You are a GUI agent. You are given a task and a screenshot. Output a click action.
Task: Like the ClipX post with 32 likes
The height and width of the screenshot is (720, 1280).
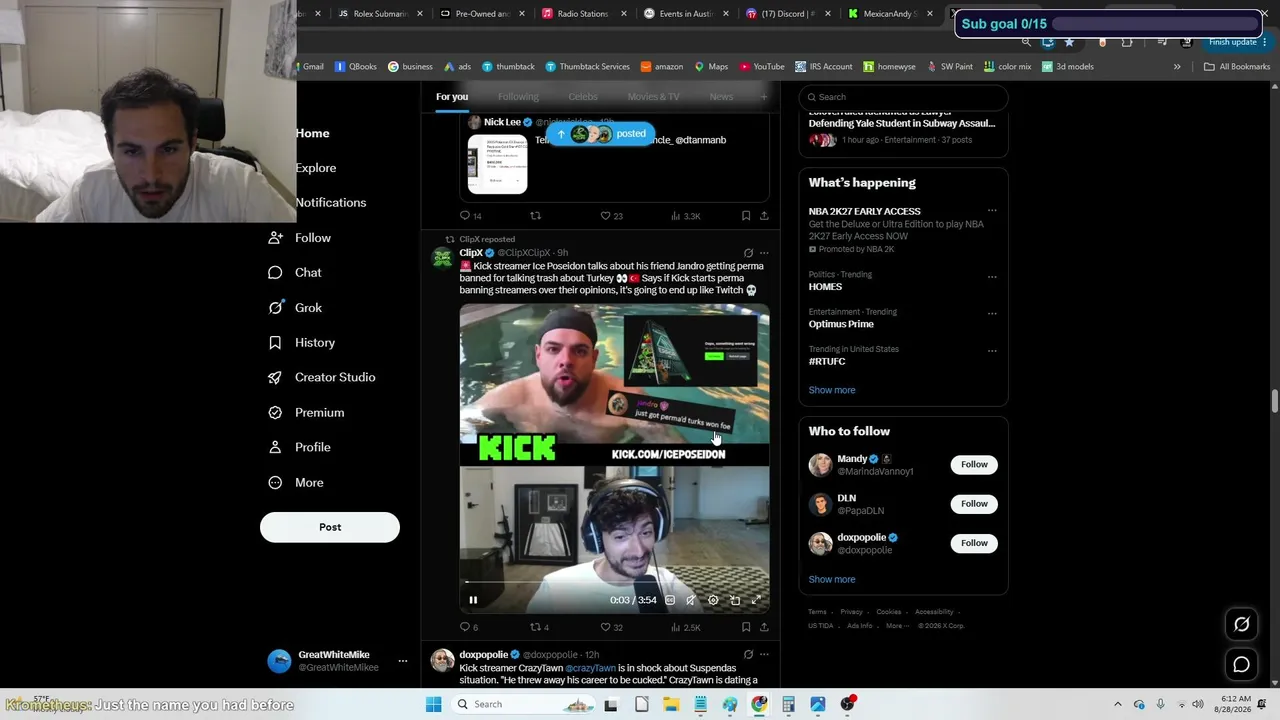[611, 628]
